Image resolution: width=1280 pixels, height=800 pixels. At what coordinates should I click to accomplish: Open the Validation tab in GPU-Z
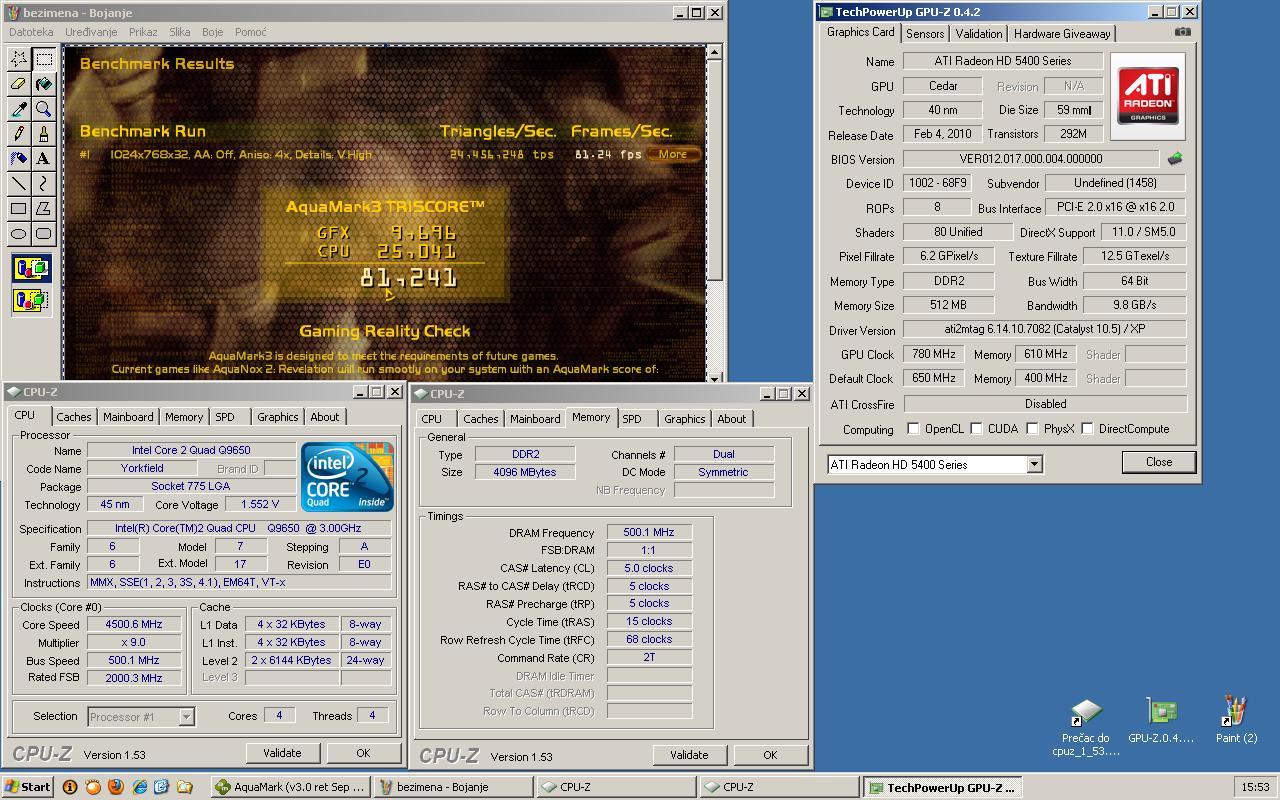click(978, 33)
